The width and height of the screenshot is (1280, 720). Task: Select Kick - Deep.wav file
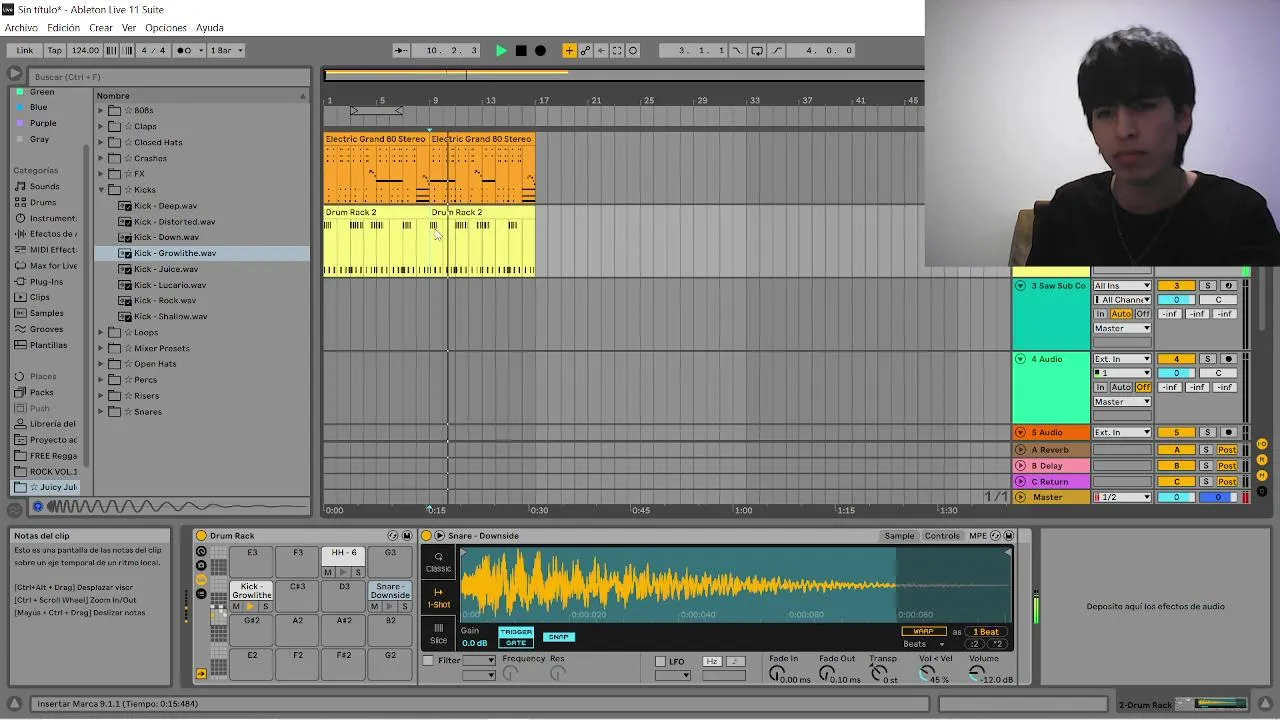point(165,206)
